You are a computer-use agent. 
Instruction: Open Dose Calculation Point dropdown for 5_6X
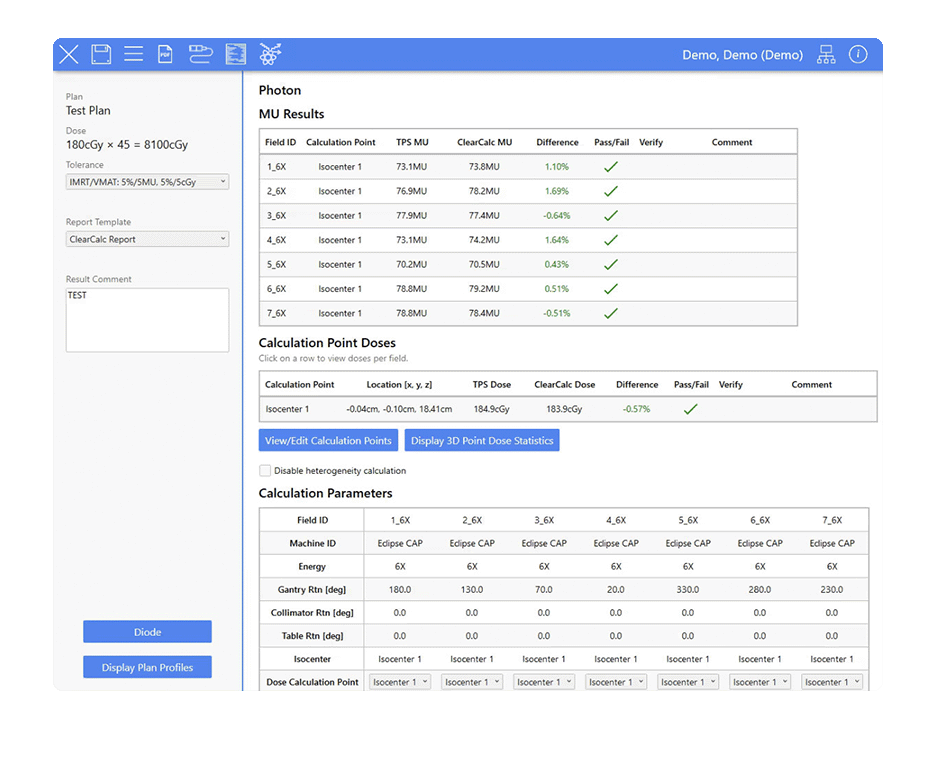(x=688, y=682)
